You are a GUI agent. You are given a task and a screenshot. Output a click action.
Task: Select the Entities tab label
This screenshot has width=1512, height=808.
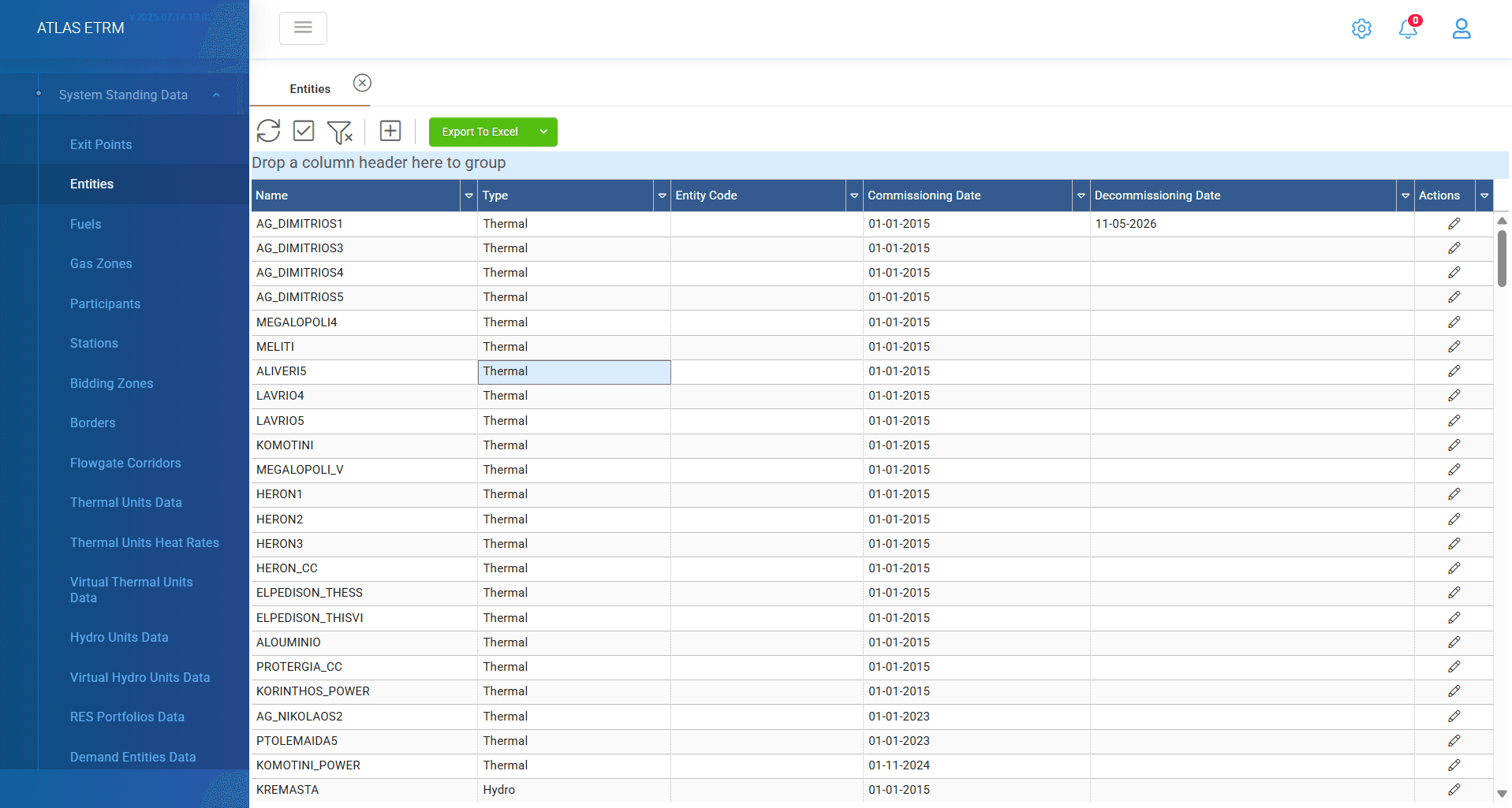(310, 89)
